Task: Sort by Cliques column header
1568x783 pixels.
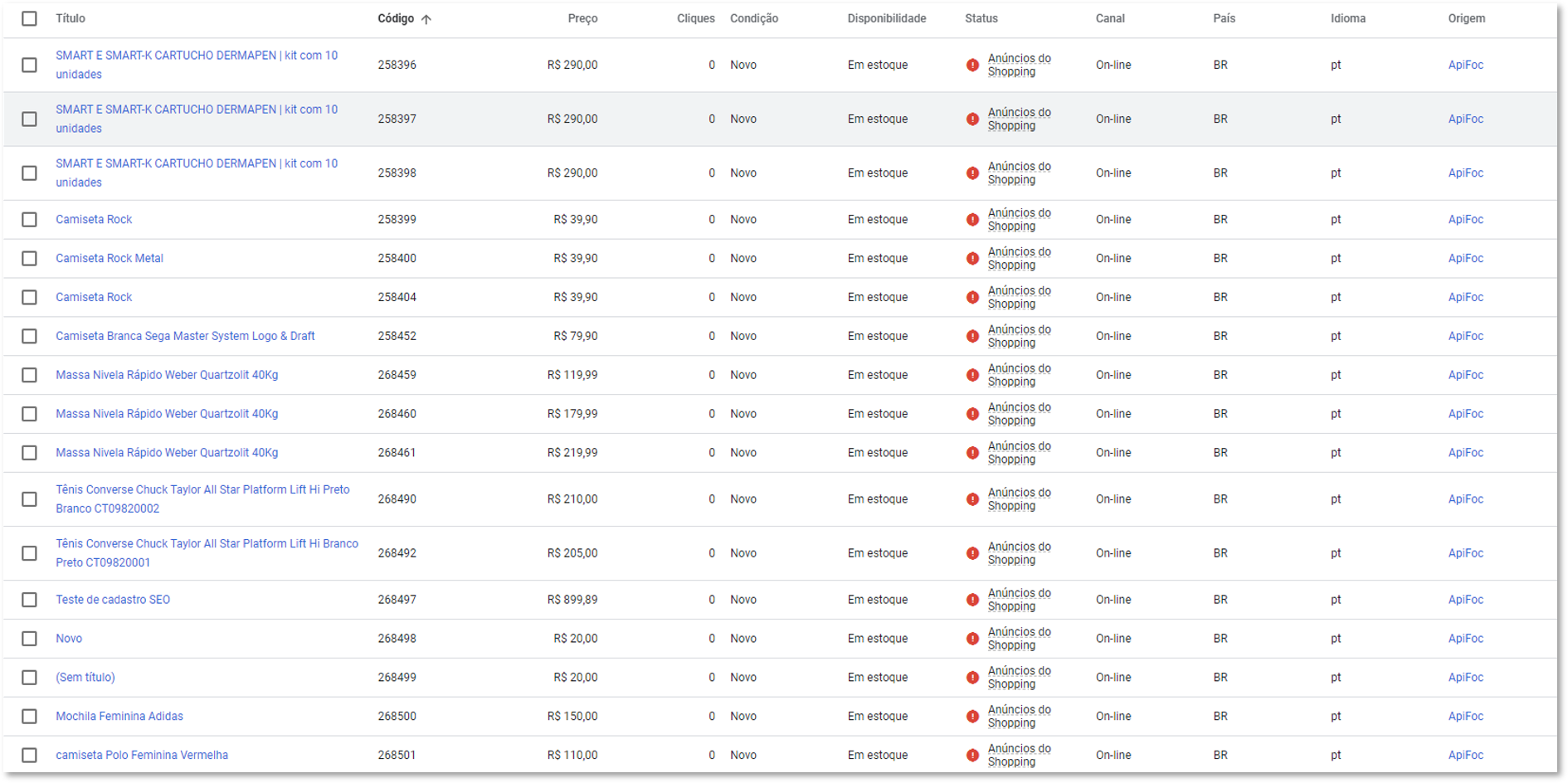Action: [x=695, y=18]
